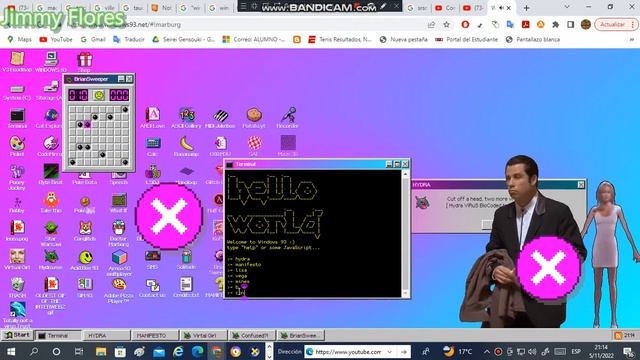Open Chrome extensions puzzle icon
The width and height of the screenshot is (640, 360).
tap(555, 24)
